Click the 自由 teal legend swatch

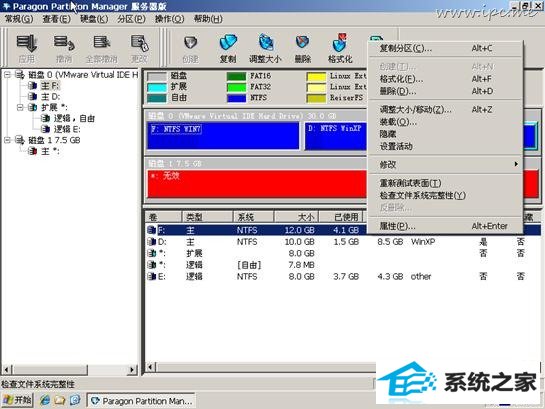[157, 98]
